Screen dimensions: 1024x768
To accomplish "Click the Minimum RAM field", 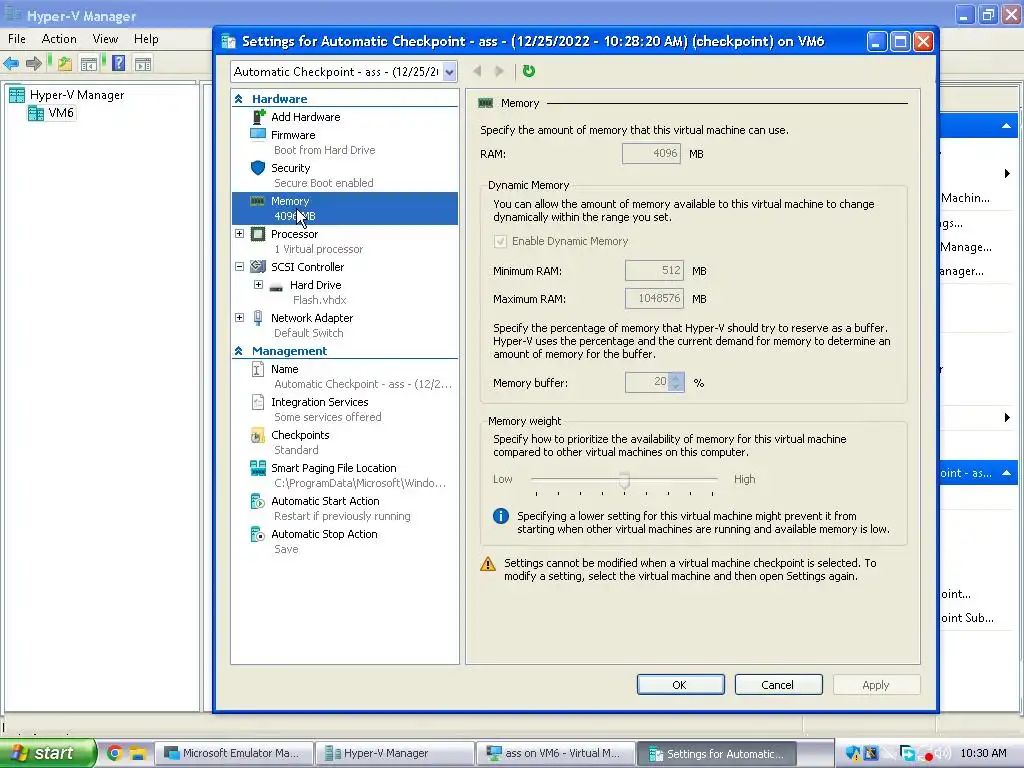I will tap(654, 270).
